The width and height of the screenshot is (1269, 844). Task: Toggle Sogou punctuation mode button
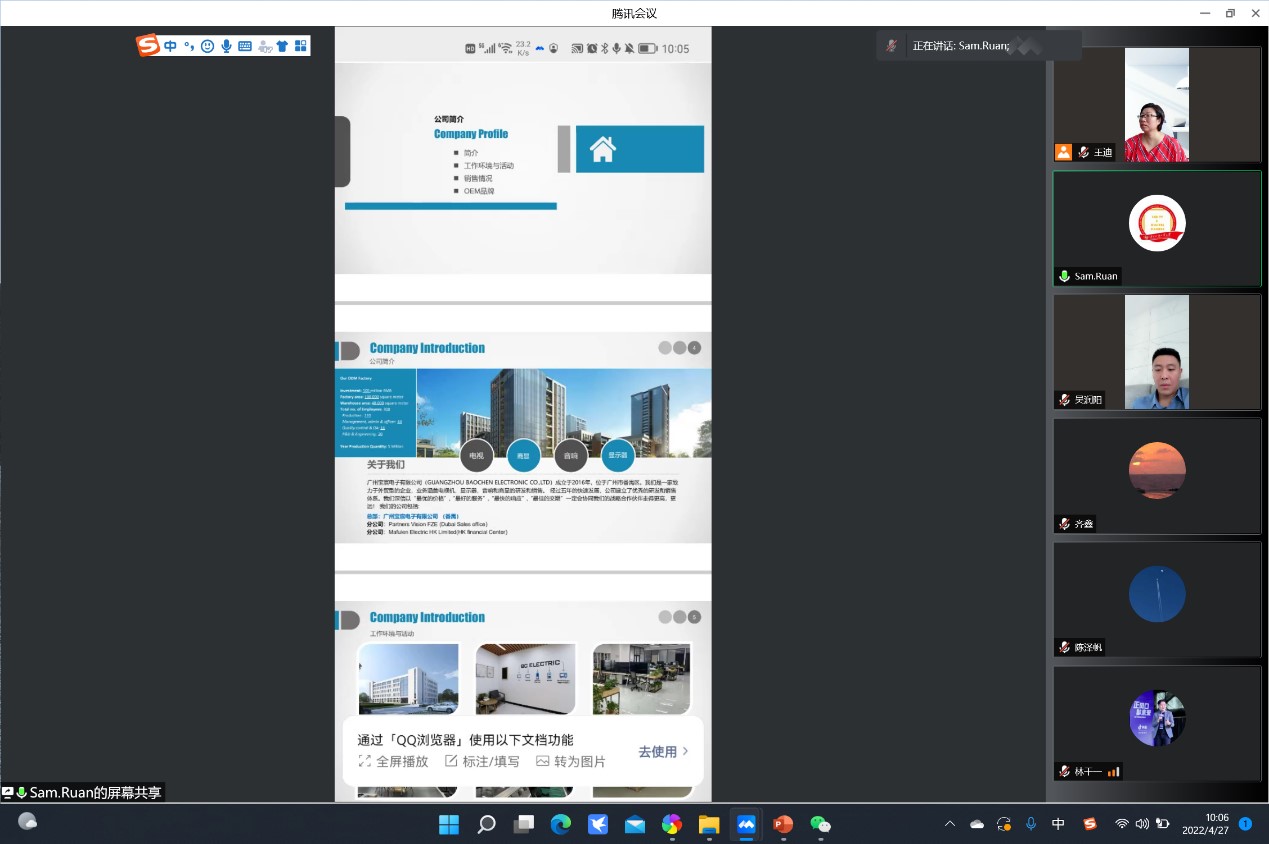pos(189,46)
